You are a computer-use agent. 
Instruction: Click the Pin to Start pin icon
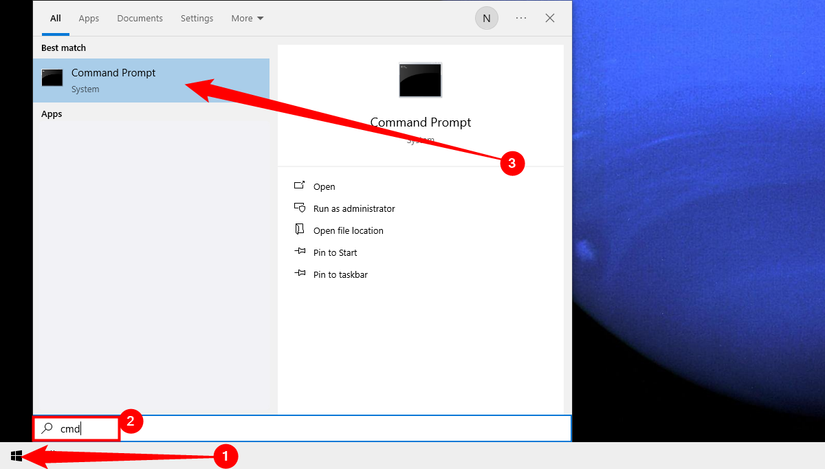point(299,252)
